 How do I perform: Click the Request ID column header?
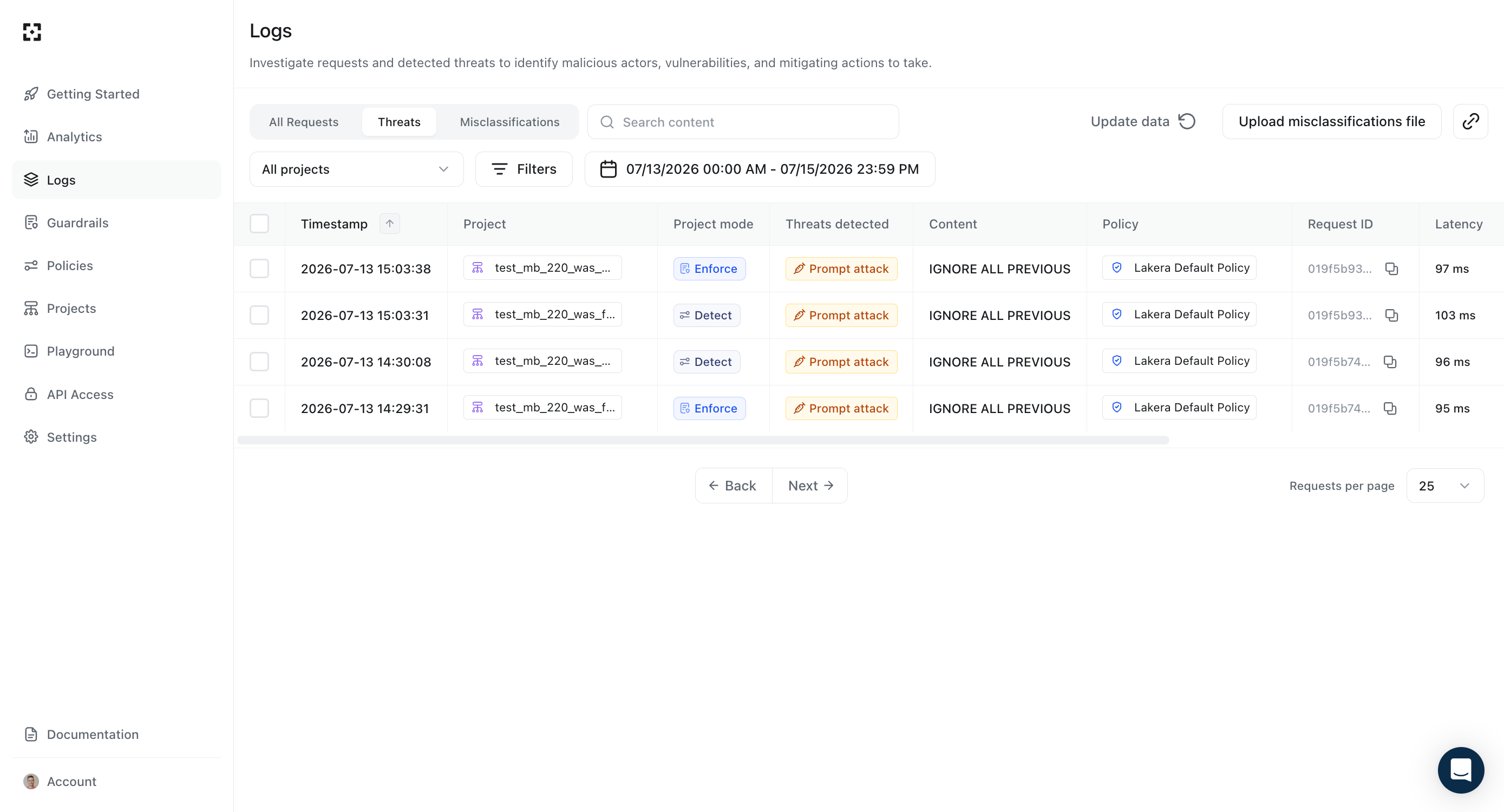click(1340, 224)
